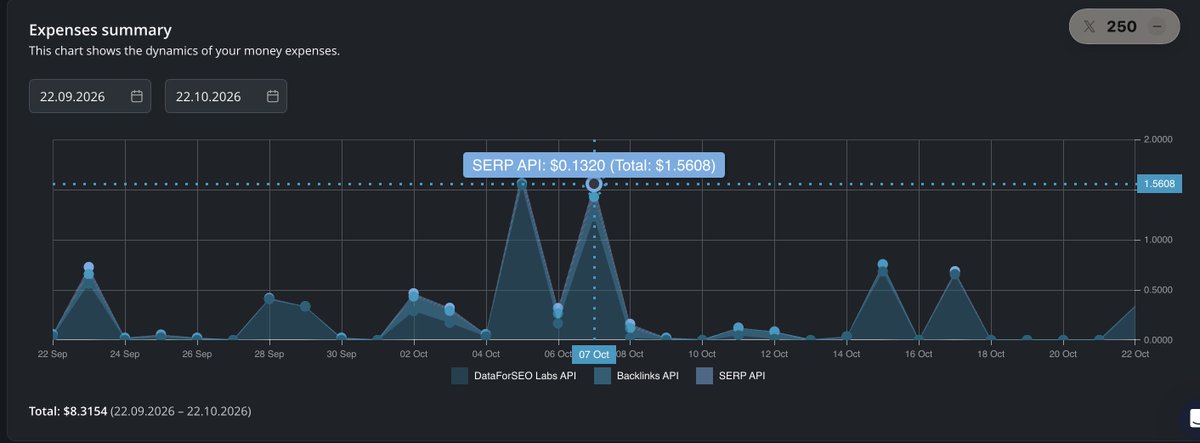The width and height of the screenshot is (1200, 443).
Task: Toggle the SERP API legend series
Action: point(730,376)
